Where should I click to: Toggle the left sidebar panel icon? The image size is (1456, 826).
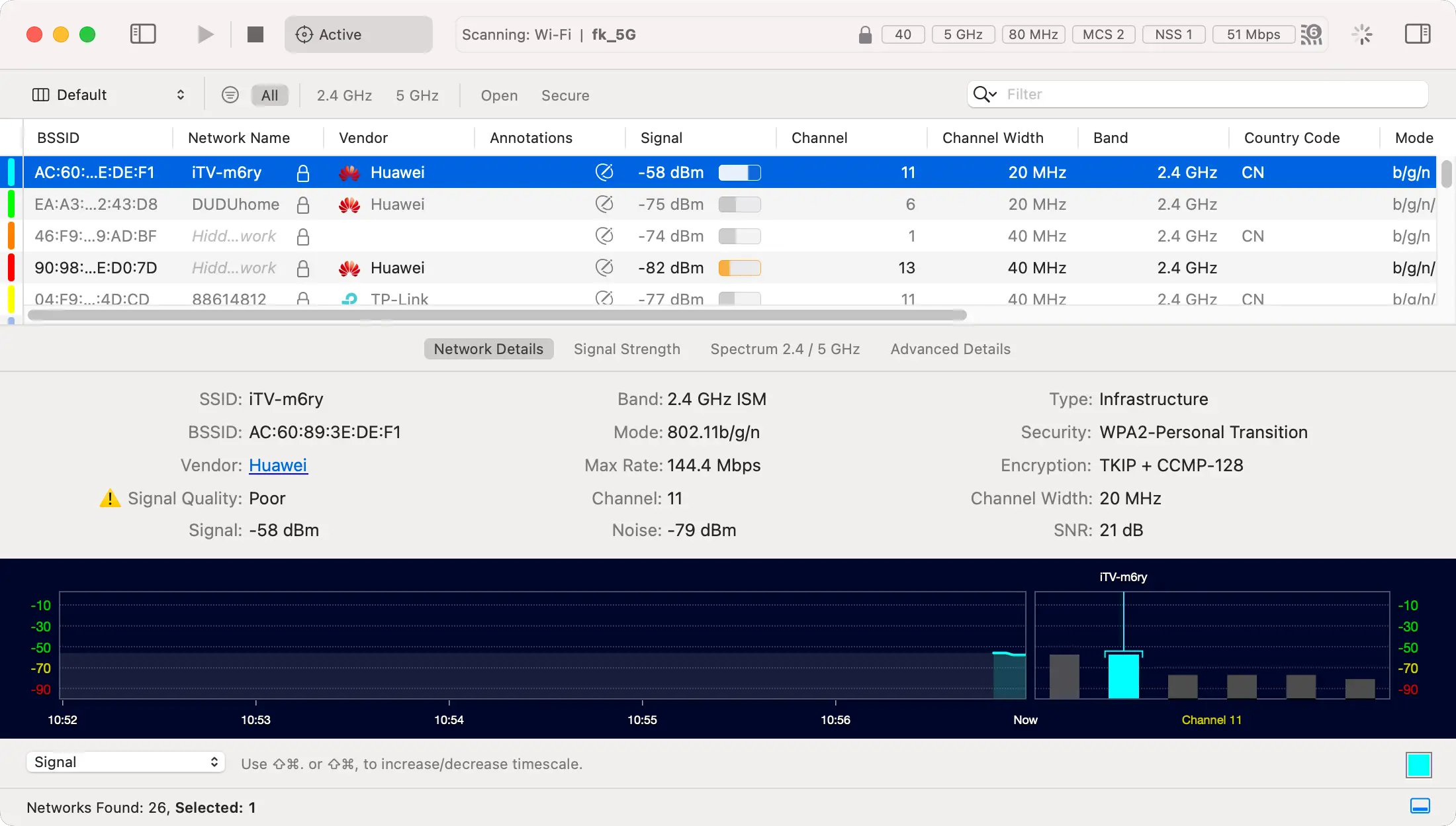[143, 34]
